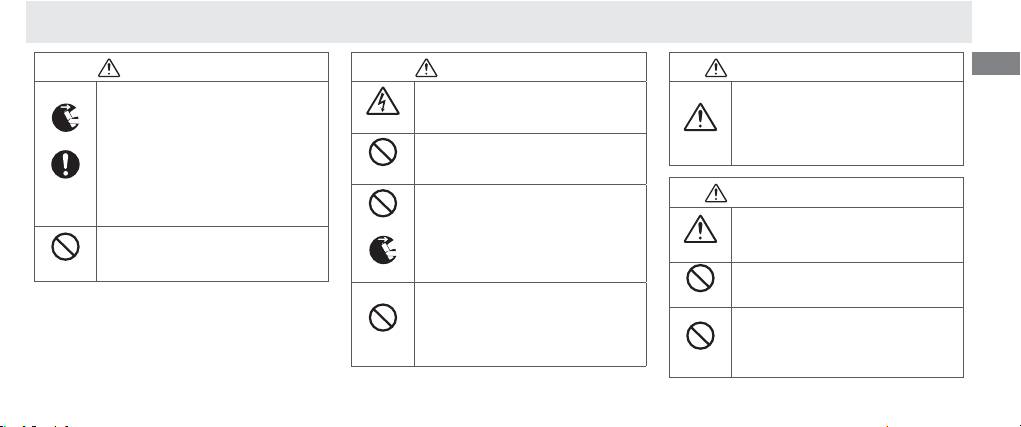Click the prohibition icon in the left panel
This screenshot has height=427, width=1021.
tap(66, 245)
